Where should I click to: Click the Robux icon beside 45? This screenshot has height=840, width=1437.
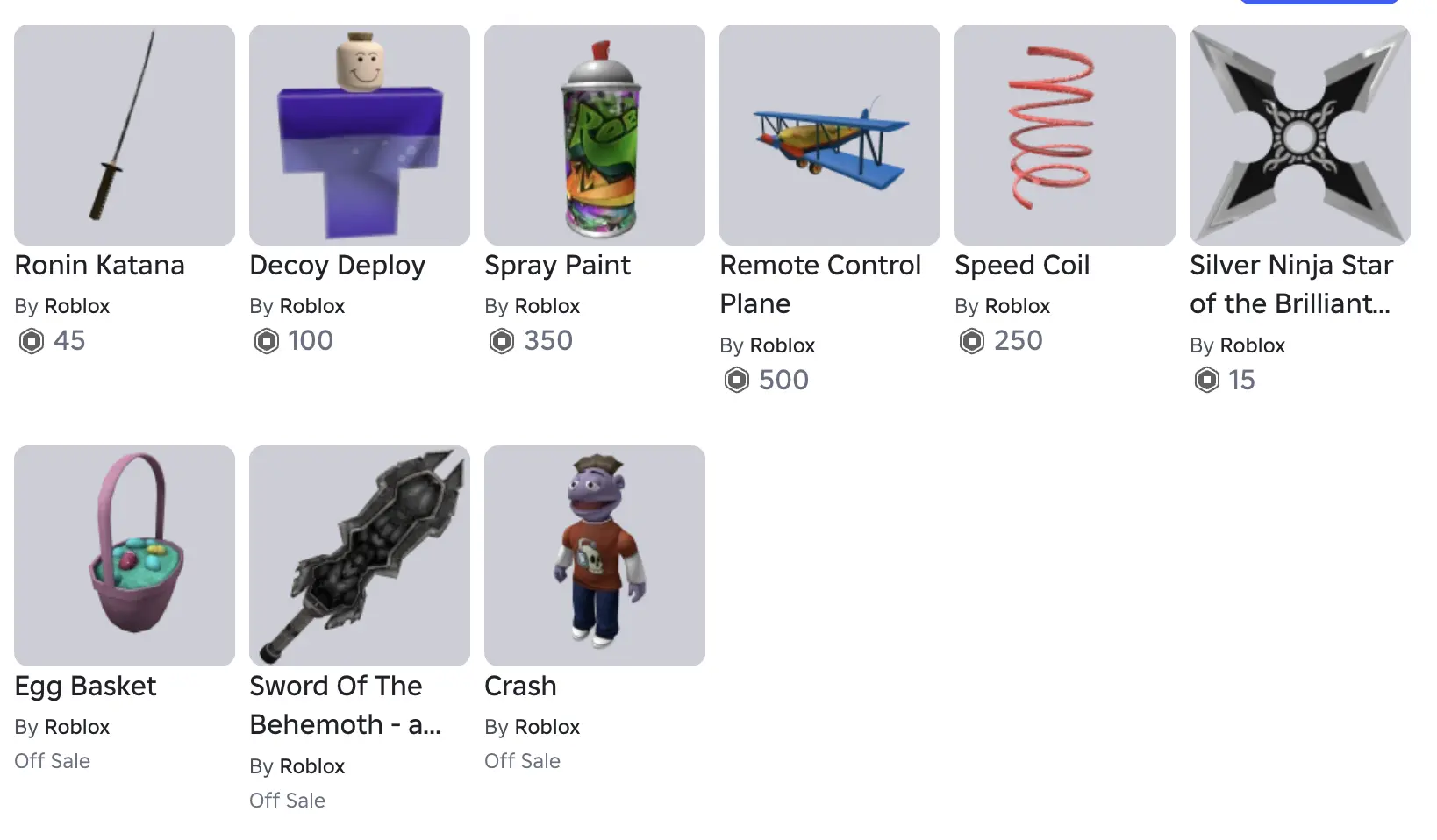(x=32, y=340)
